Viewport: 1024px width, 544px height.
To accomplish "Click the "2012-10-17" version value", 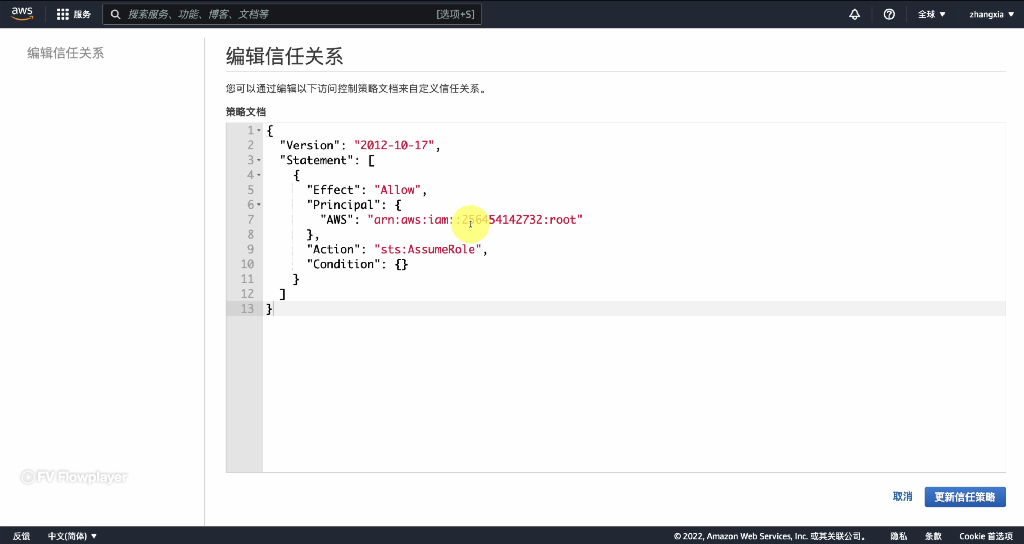I will (x=394, y=145).
